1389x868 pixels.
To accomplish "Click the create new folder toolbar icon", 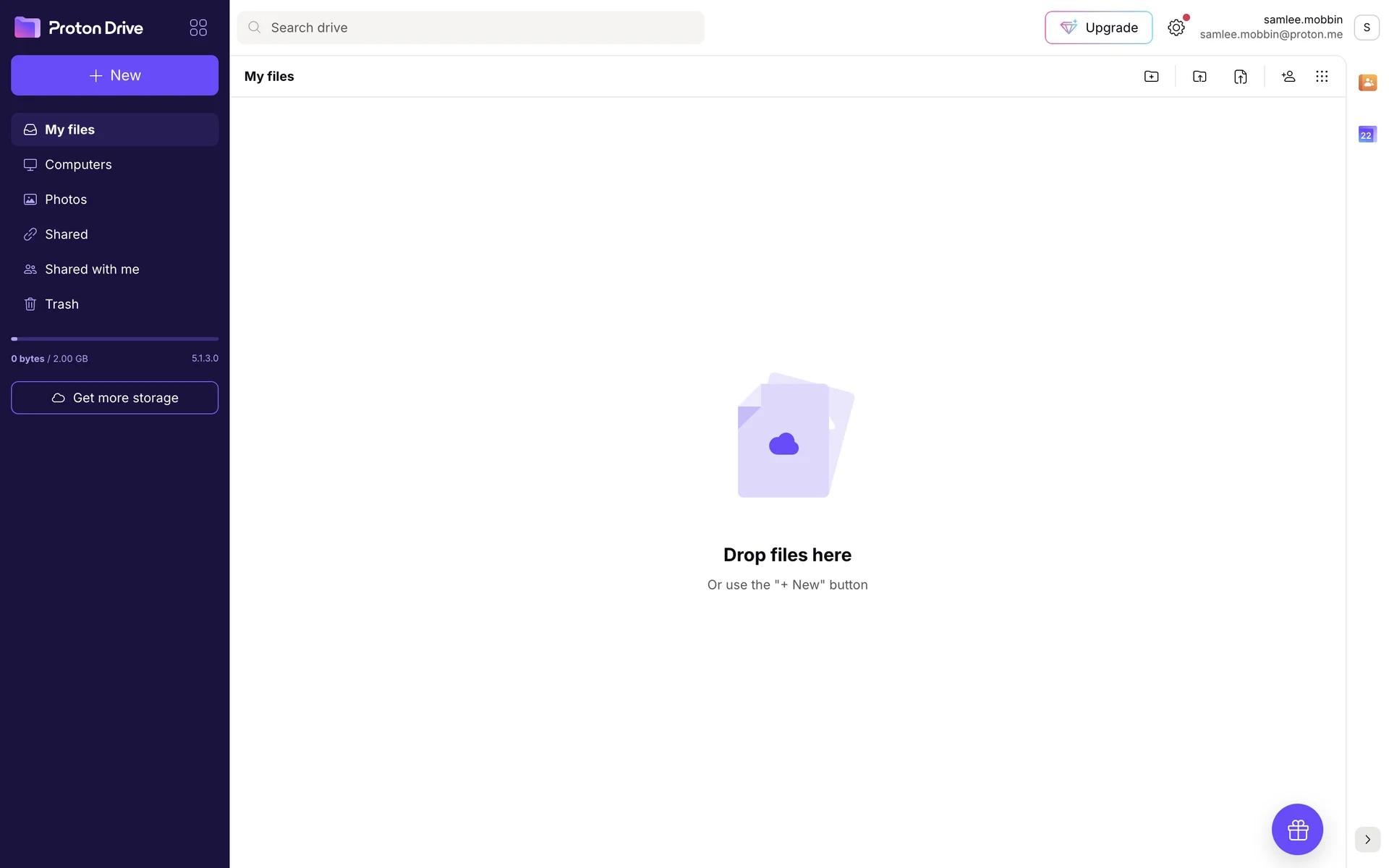I will (1151, 77).
